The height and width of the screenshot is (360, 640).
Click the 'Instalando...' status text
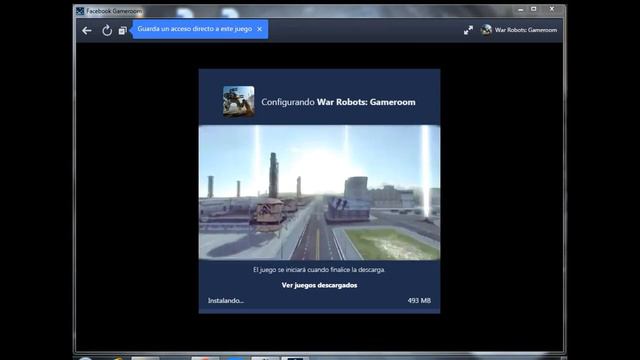[226, 301]
